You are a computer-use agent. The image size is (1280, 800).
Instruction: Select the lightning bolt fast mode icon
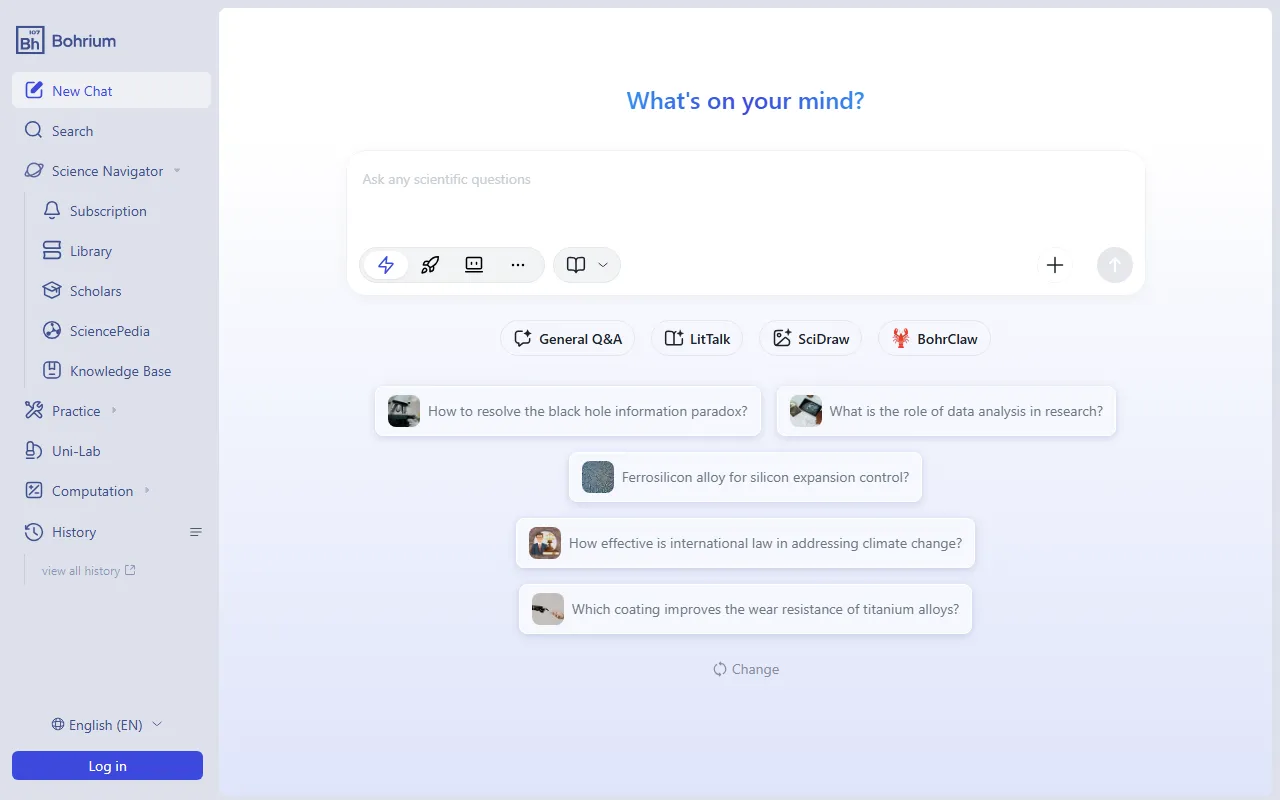[386, 265]
